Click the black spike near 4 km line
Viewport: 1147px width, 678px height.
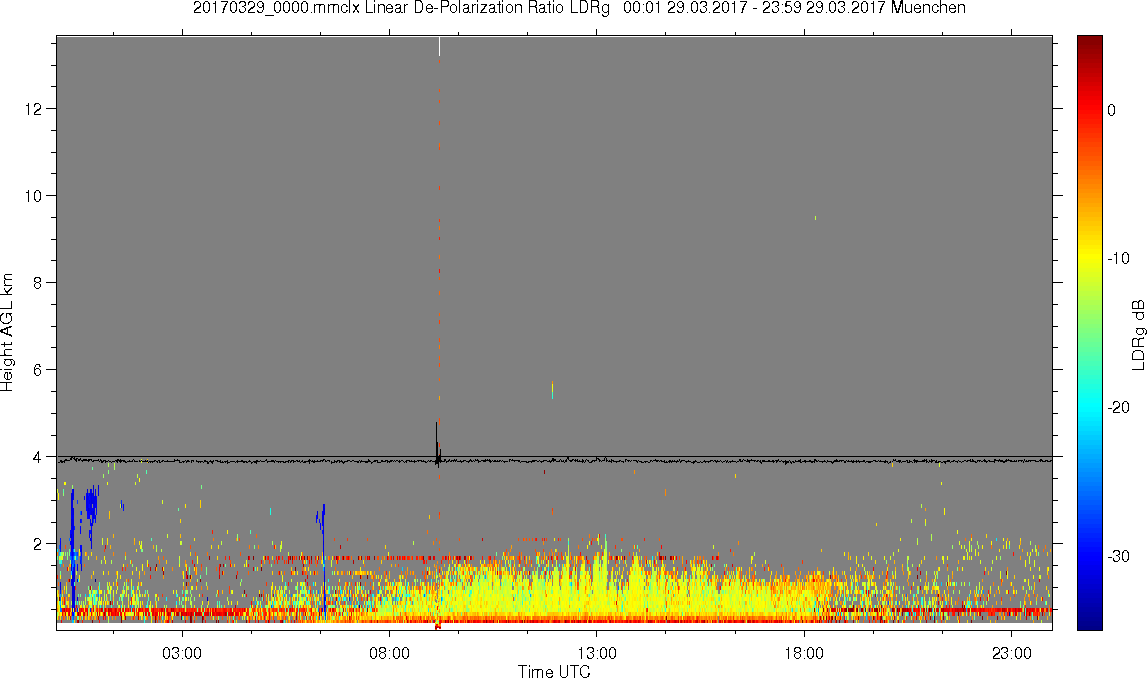pyautogui.click(x=437, y=445)
